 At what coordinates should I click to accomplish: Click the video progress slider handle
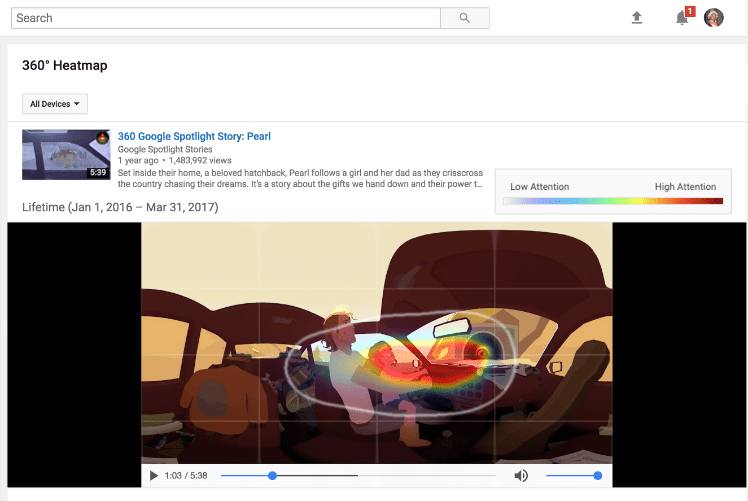click(x=272, y=476)
